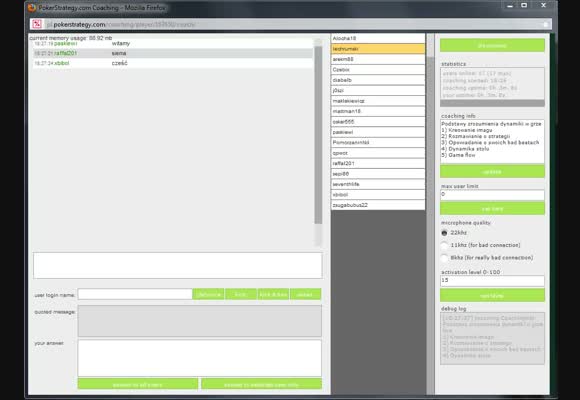Click the kick & ban button

pyautogui.click(x=273, y=294)
